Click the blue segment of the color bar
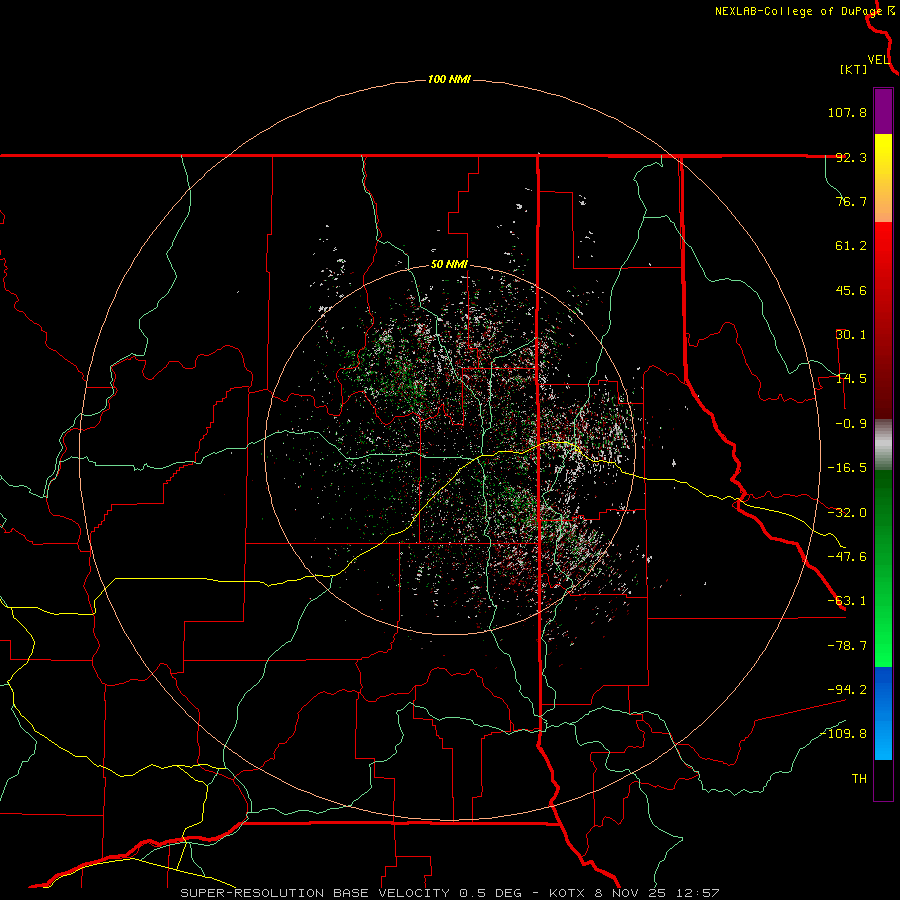 (883, 713)
